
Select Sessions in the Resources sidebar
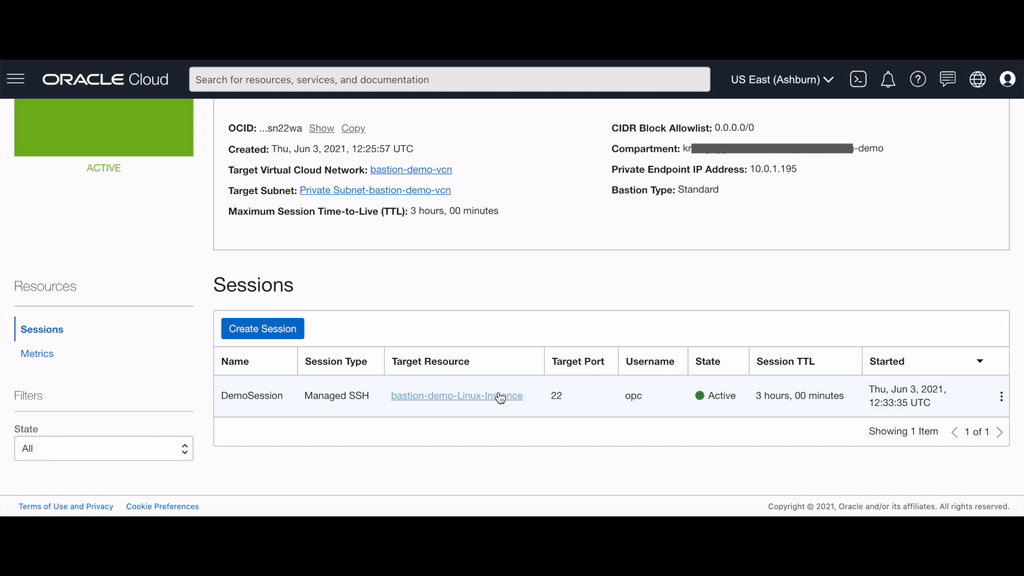[41, 329]
